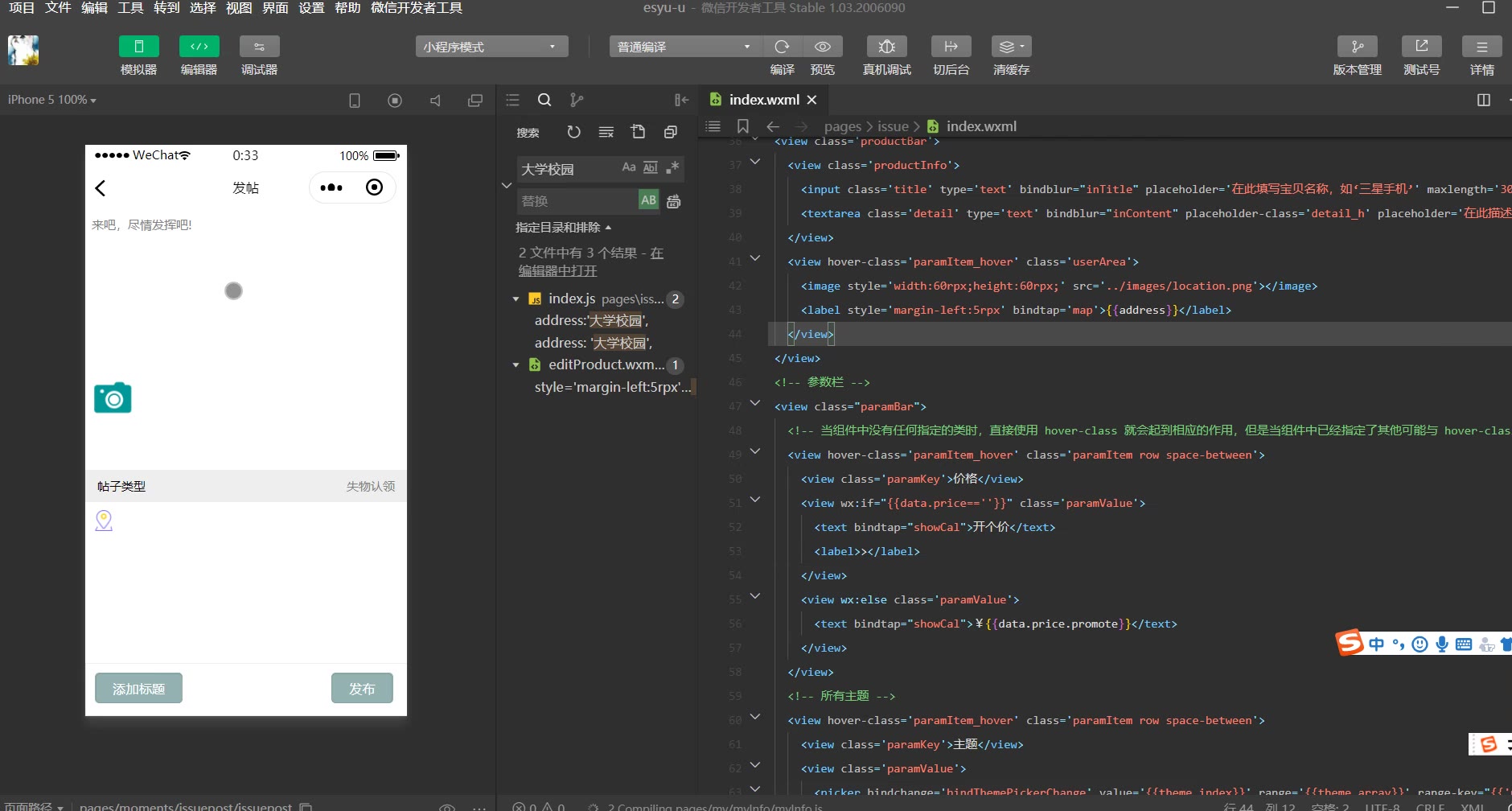Open iPhone 5 device selector dropdown
Image resolution: width=1512 pixels, height=811 pixels.
pos(52,100)
